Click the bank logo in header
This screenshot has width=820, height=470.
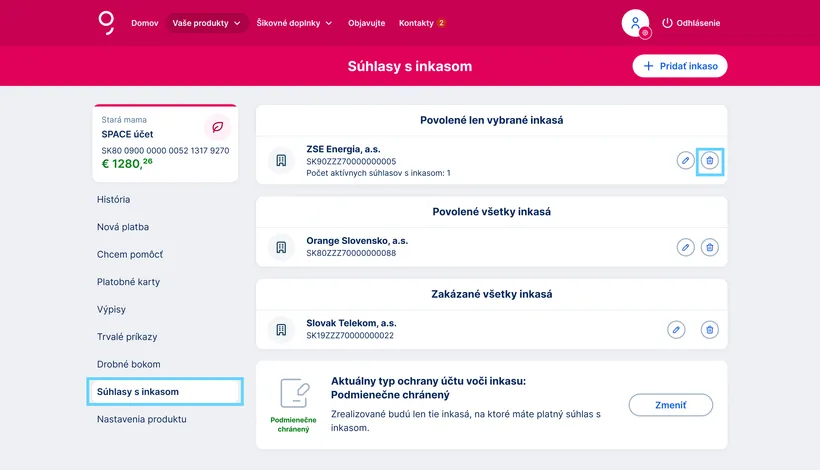pyautogui.click(x=107, y=23)
